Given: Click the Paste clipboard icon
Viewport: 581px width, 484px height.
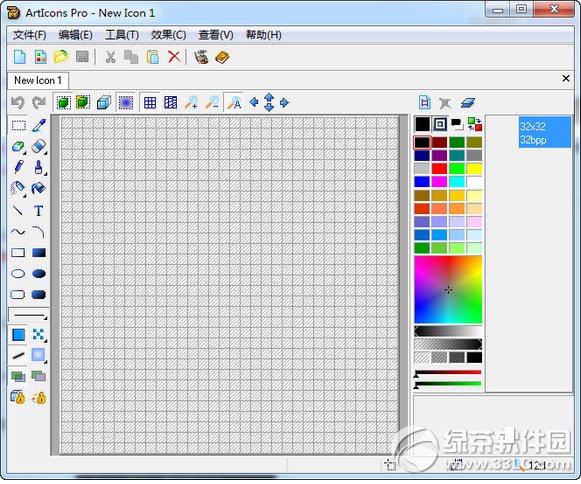Looking at the screenshot, I should pyautogui.click(x=153, y=57).
